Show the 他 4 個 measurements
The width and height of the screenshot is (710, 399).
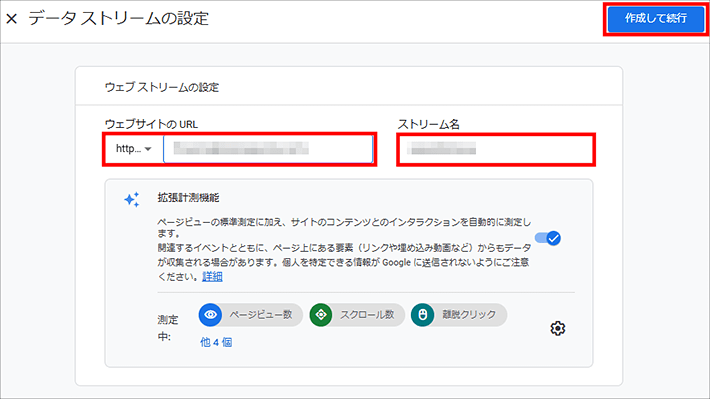tap(216, 342)
